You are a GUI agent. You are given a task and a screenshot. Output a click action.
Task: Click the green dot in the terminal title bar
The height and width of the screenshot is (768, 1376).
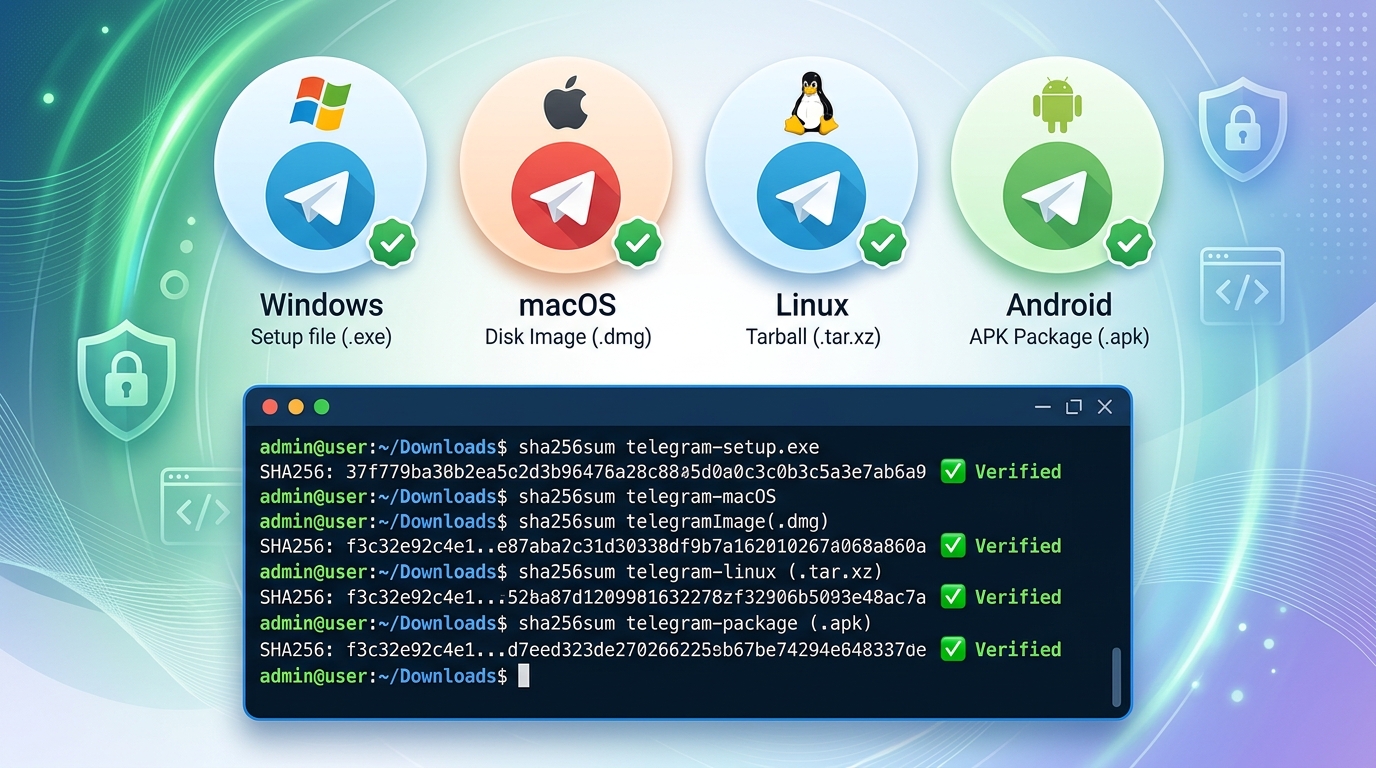321,407
